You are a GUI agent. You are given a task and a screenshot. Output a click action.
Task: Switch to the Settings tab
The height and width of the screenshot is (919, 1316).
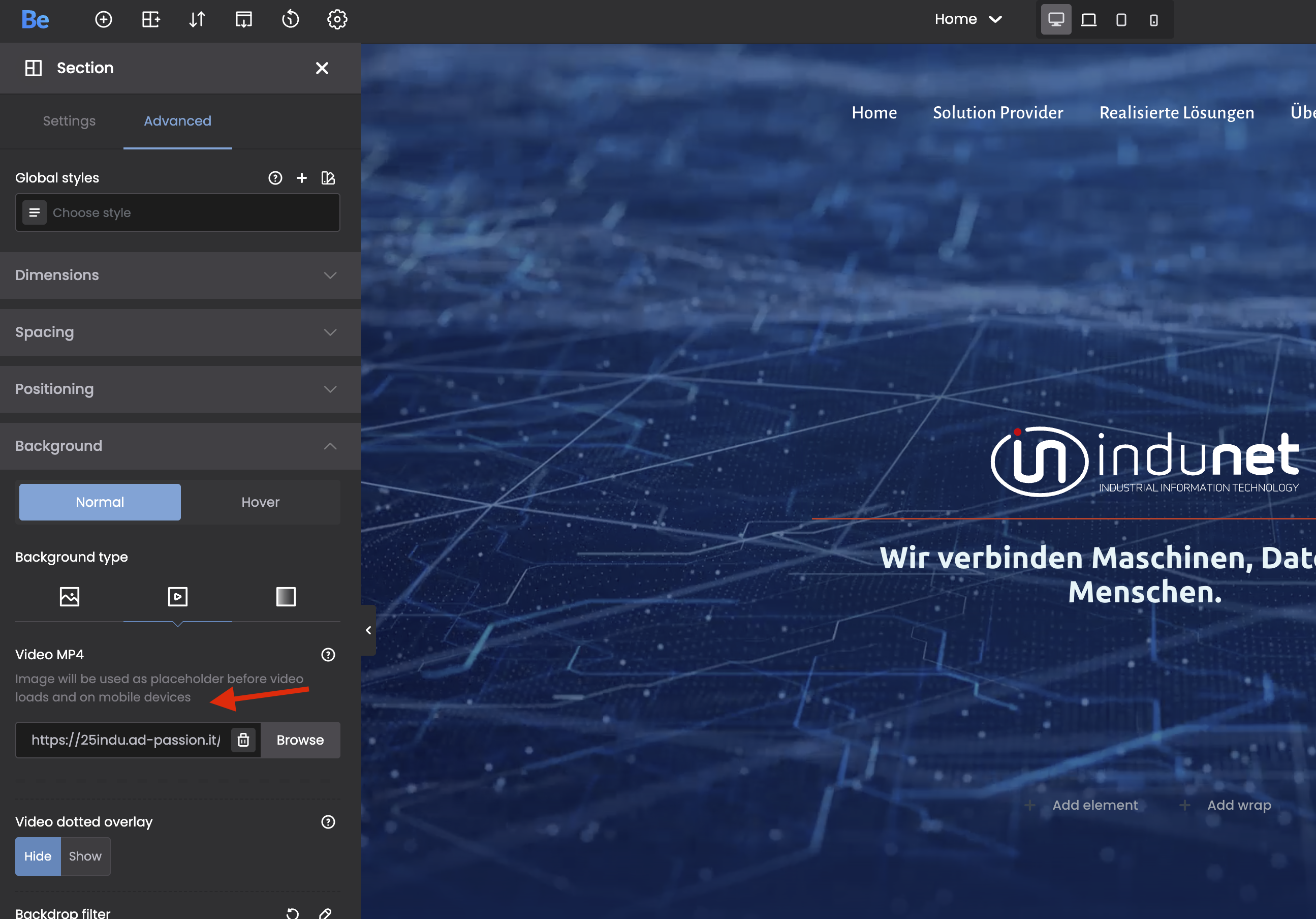click(69, 121)
